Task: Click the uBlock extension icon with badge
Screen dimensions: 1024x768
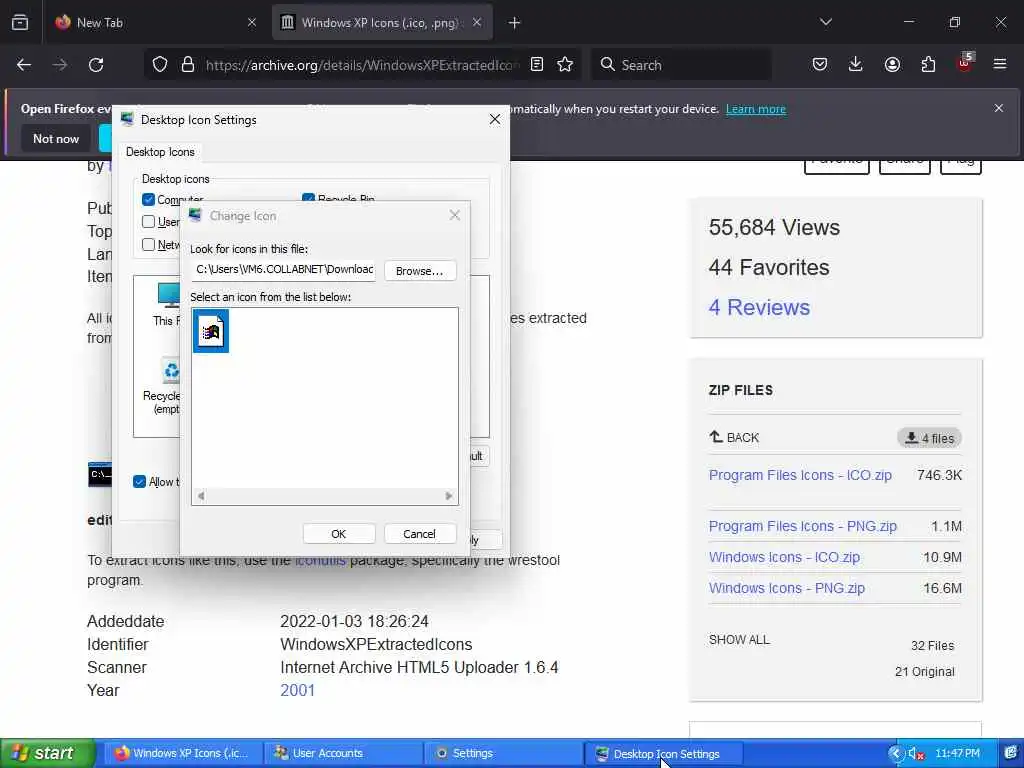Action: (965, 63)
